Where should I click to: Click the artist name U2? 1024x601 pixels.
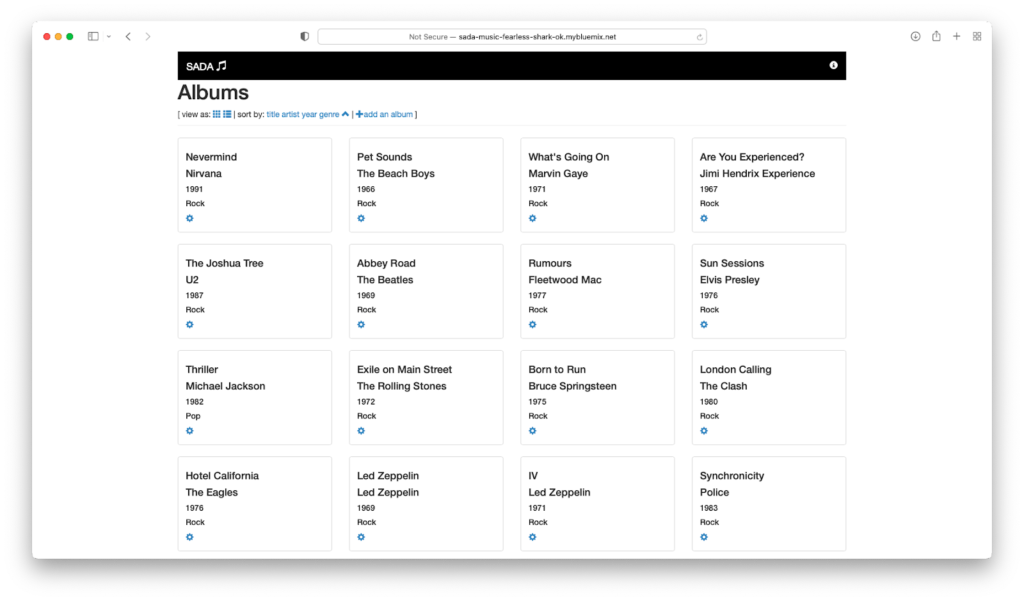click(191, 280)
